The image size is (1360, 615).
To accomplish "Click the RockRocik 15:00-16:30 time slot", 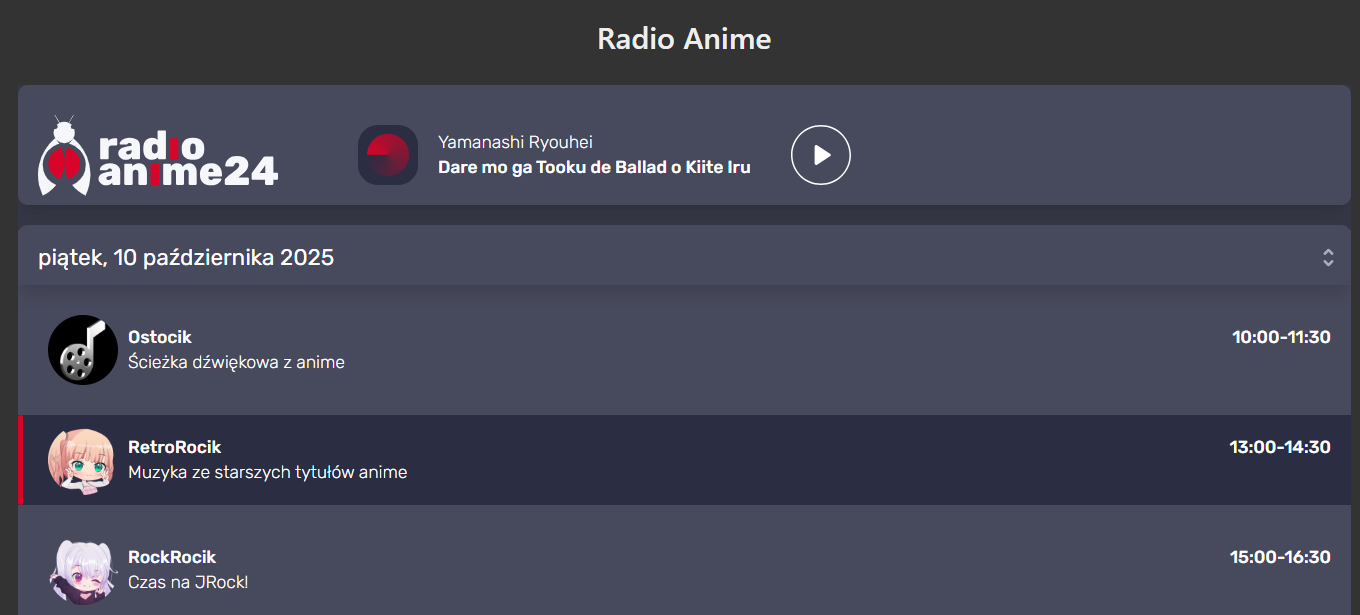I will coord(1280,557).
